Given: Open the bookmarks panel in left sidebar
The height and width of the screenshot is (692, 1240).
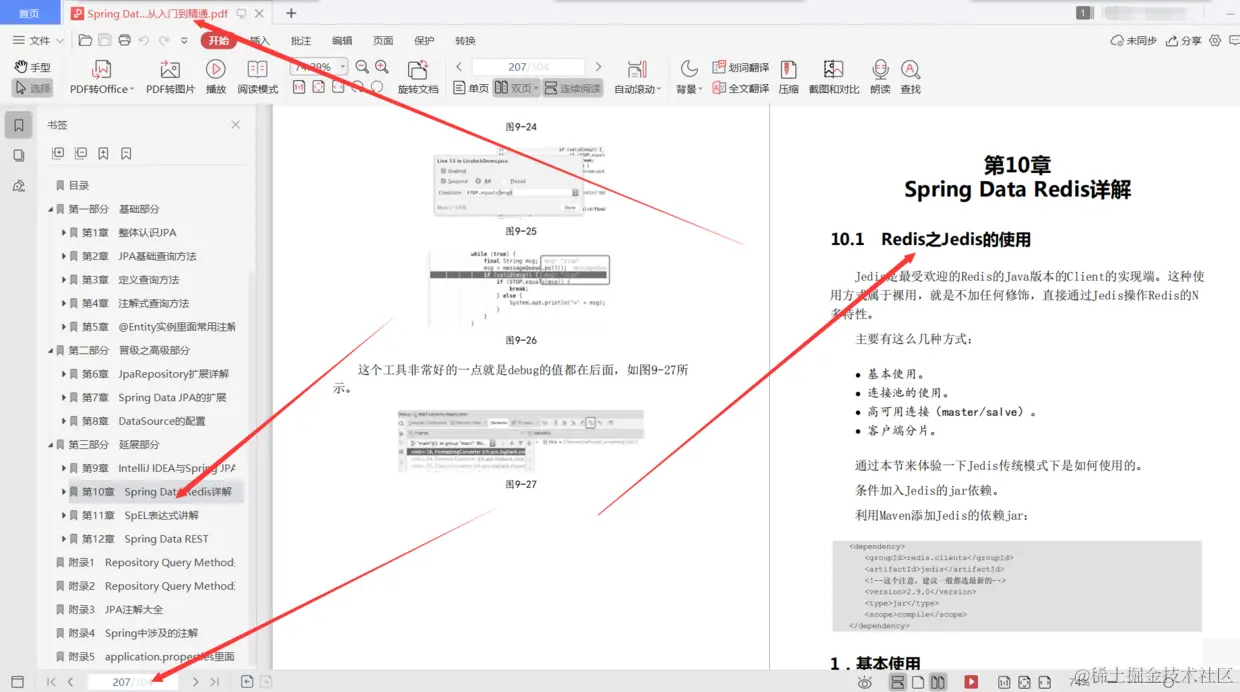Looking at the screenshot, I should 18,125.
